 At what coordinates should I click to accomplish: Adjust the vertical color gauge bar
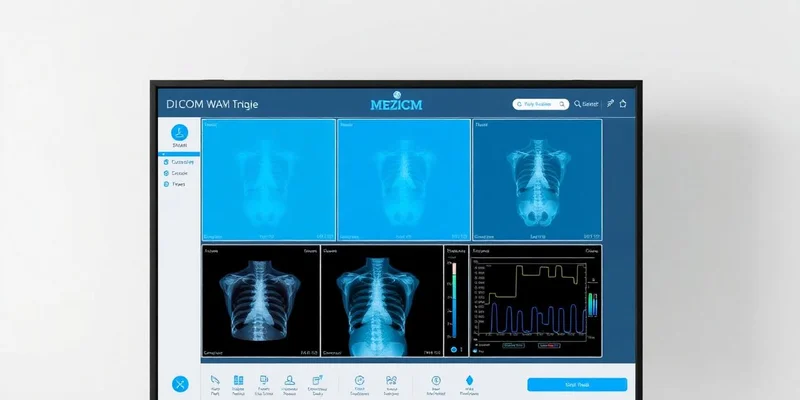coord(454,300)
